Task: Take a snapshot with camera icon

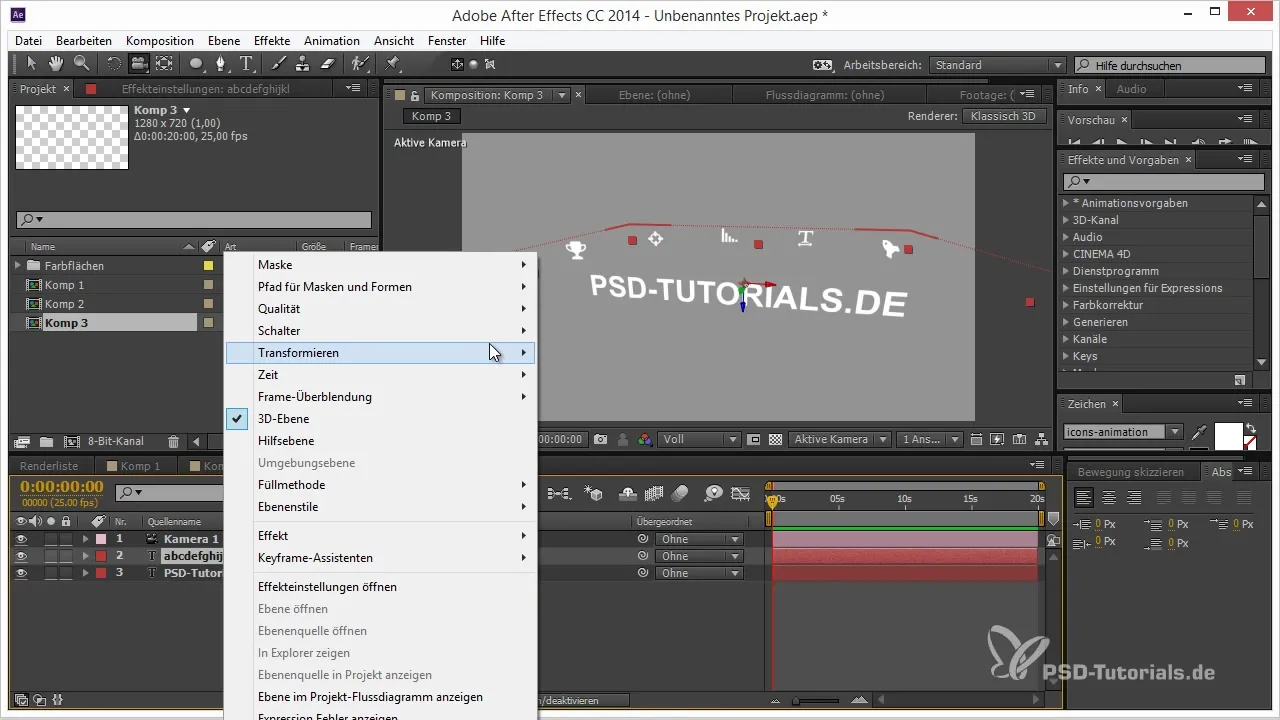Action: [601, 439]
